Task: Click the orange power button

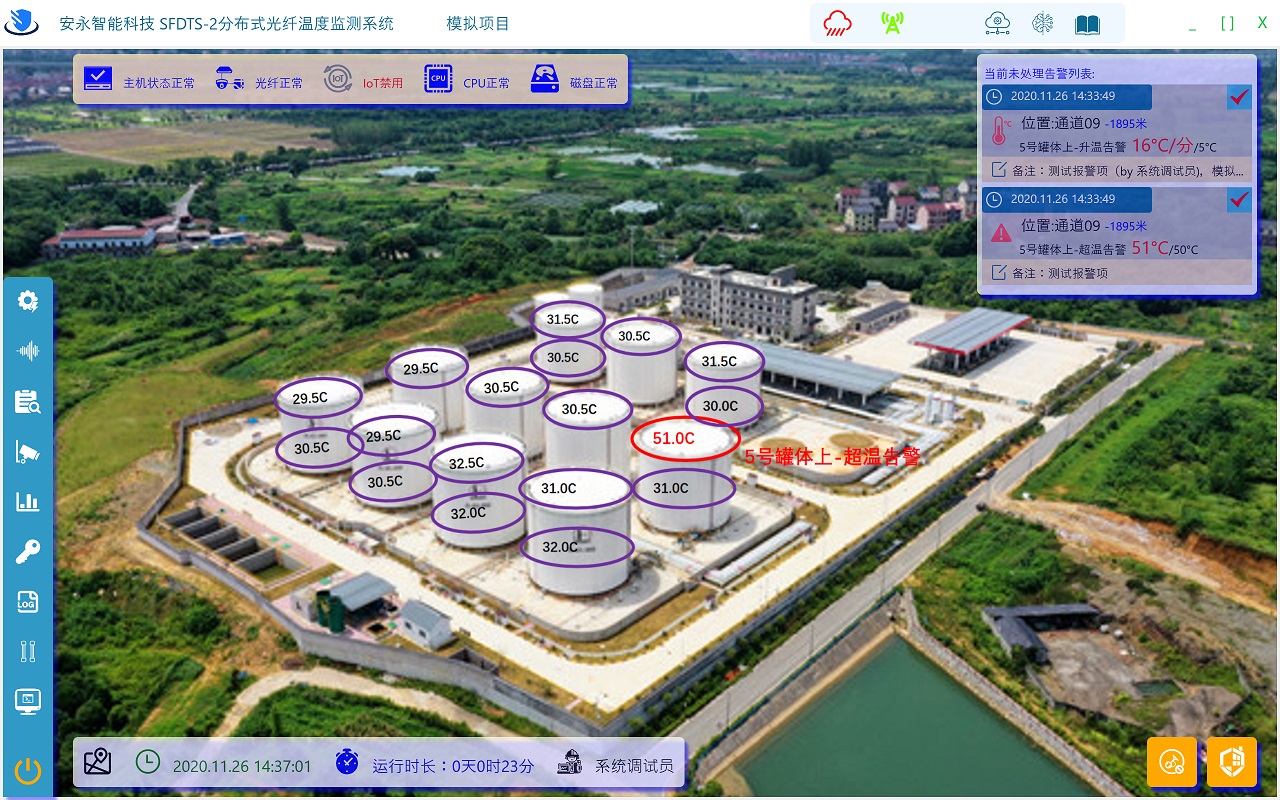Action: [x=27, y=771]
